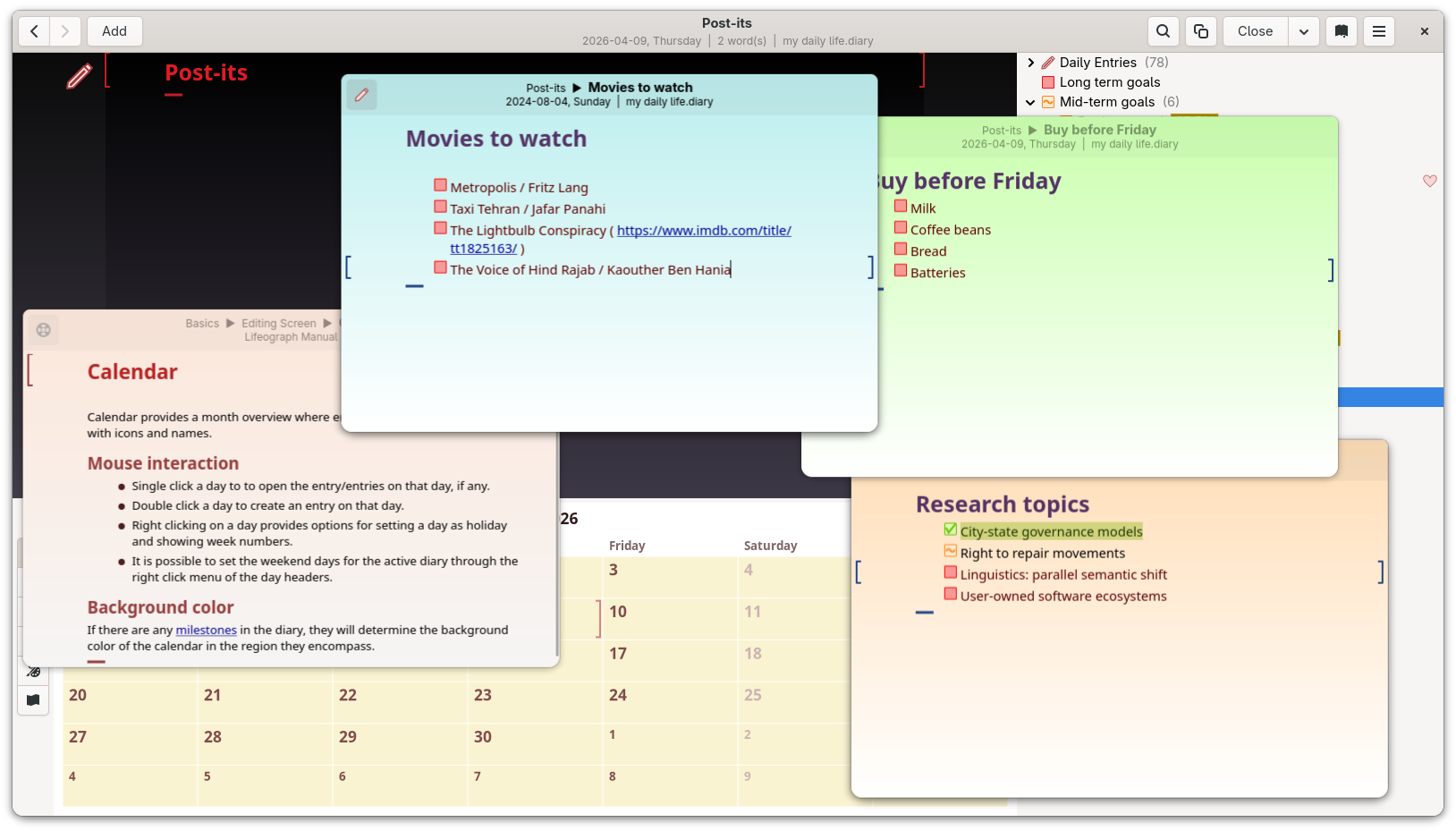Click the Research topics note heading
Screen dimensions: 1456x831
click(x=1003, y=505)
